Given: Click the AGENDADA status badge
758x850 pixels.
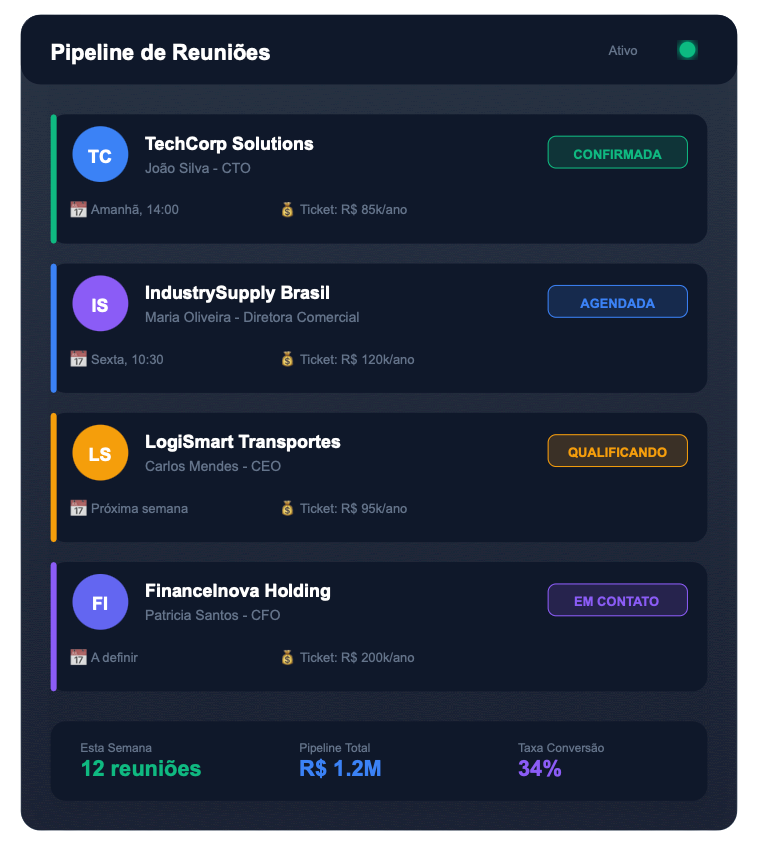Looking at the screenshot, I should click(617, 302).
